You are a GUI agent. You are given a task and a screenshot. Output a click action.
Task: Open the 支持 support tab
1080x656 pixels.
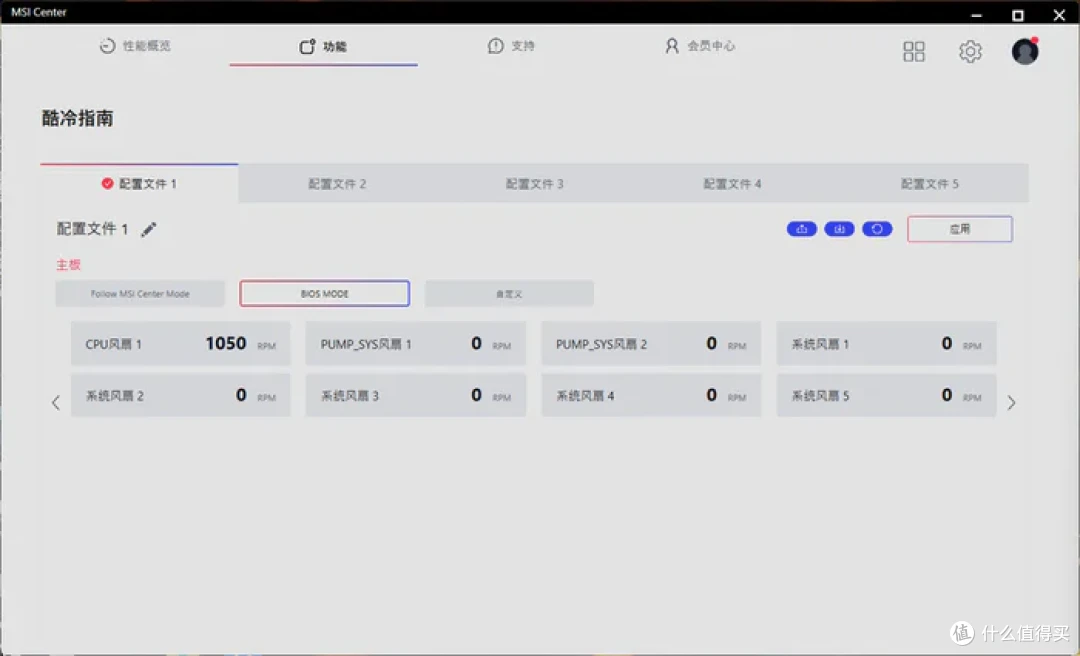[511, 46]
